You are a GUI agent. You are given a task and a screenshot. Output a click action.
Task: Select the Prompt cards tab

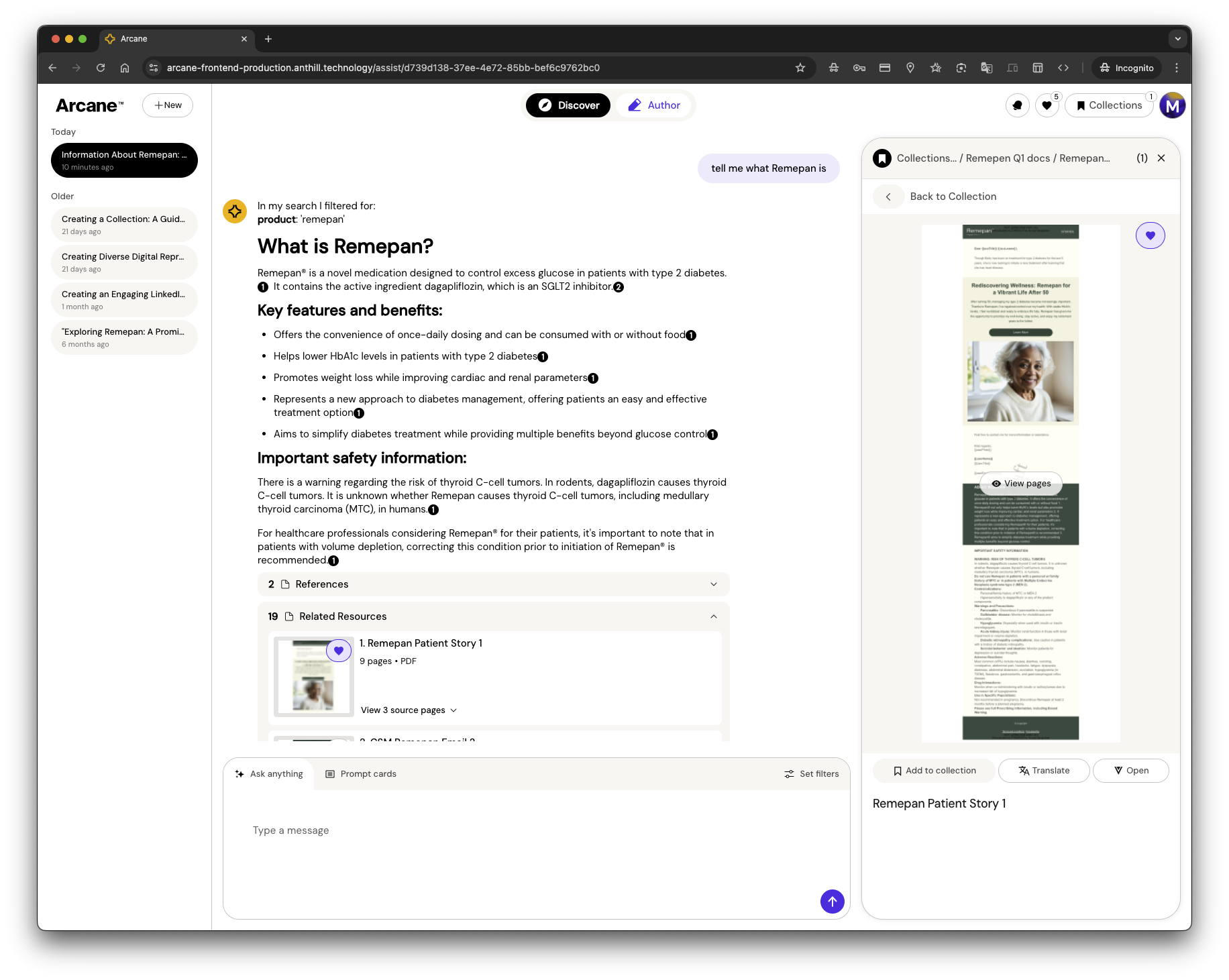point(361,774)
